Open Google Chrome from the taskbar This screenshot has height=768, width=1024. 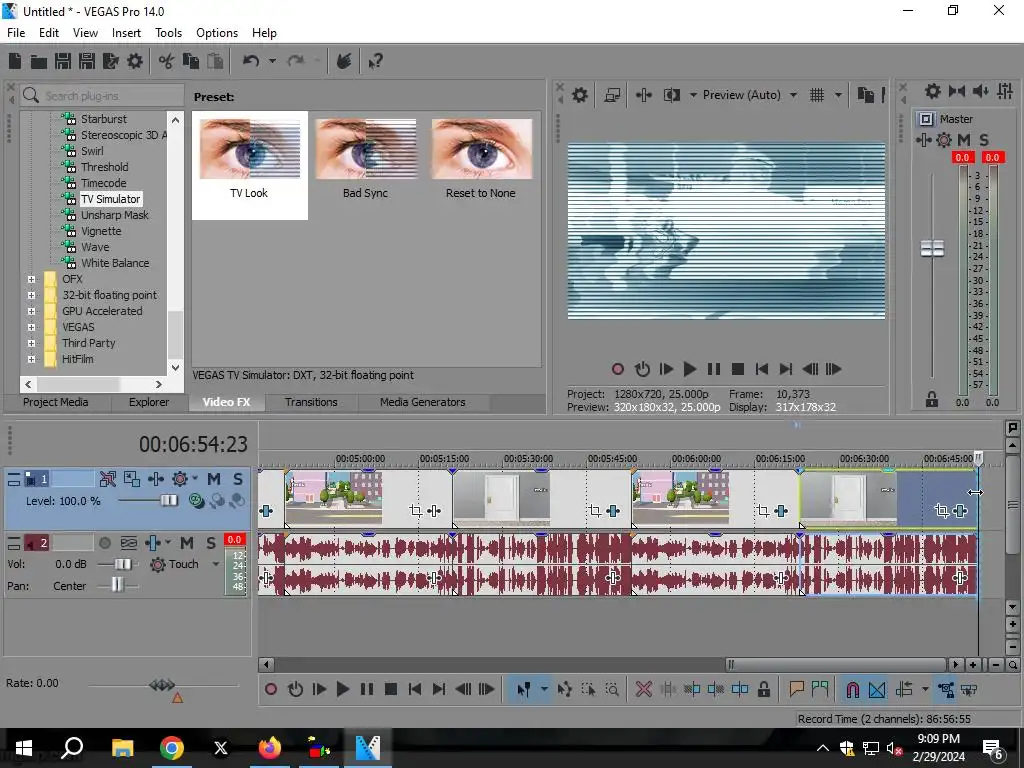(171, 748)
